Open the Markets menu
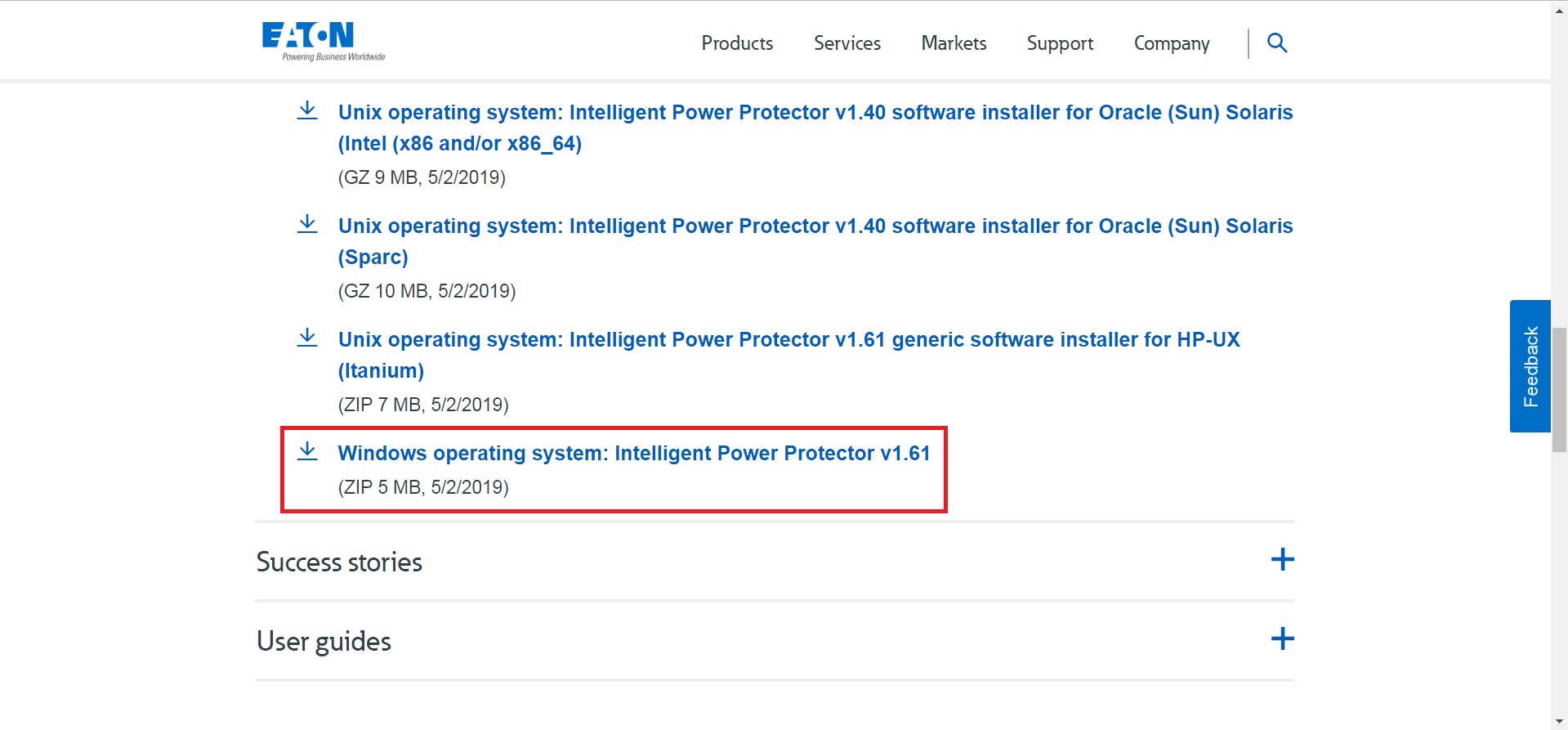 tap(954, 43)
